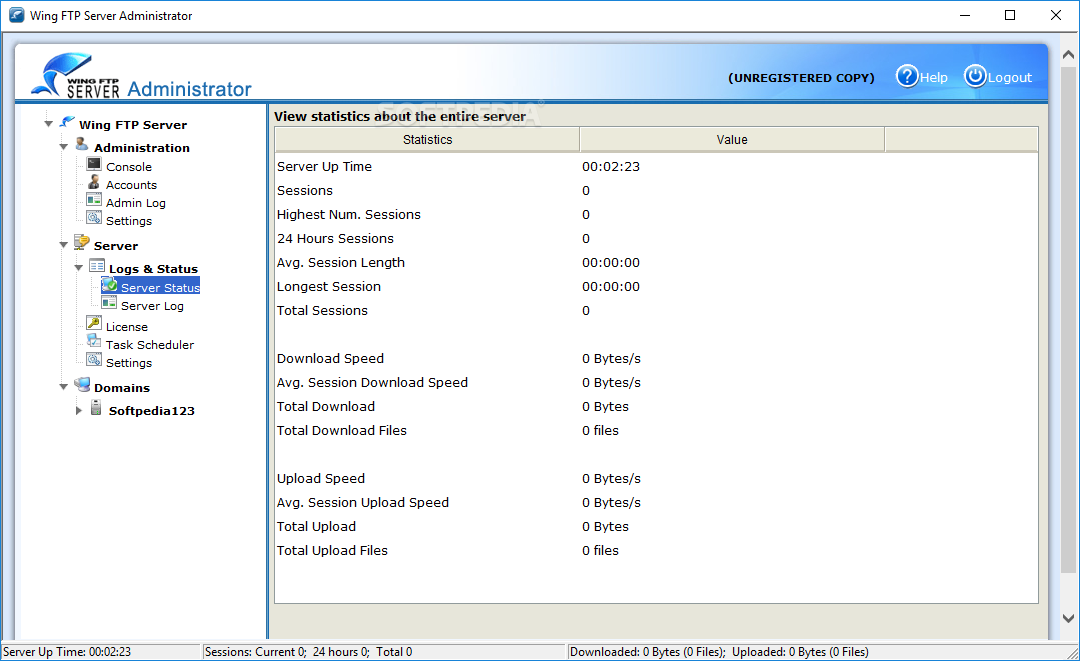The height and width of the screenshot is (661, 1080).
Task: Click the License key icon
Action: [x=94, y=324]
